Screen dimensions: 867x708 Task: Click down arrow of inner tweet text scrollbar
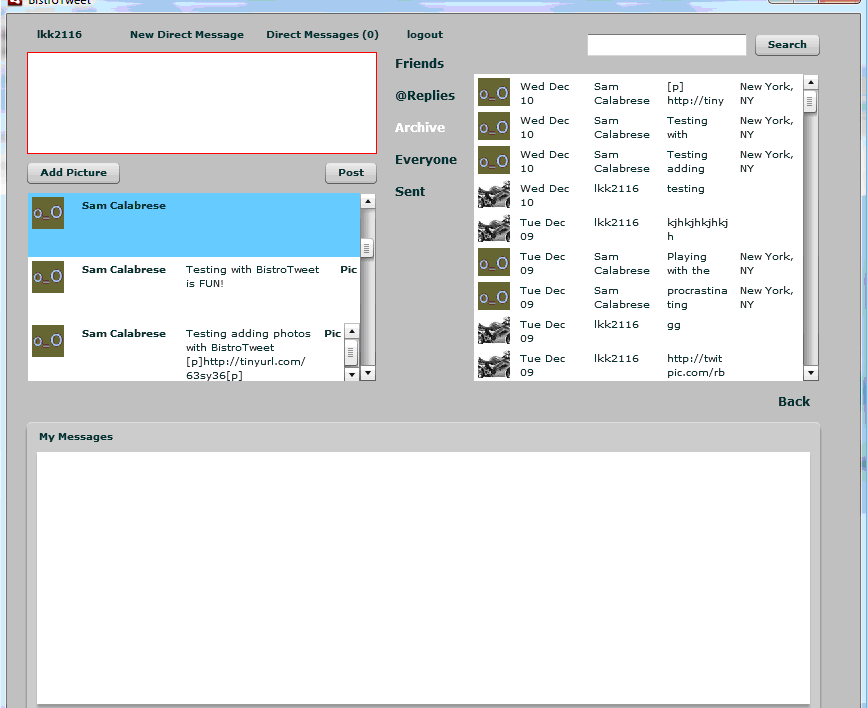coord(352,374)
